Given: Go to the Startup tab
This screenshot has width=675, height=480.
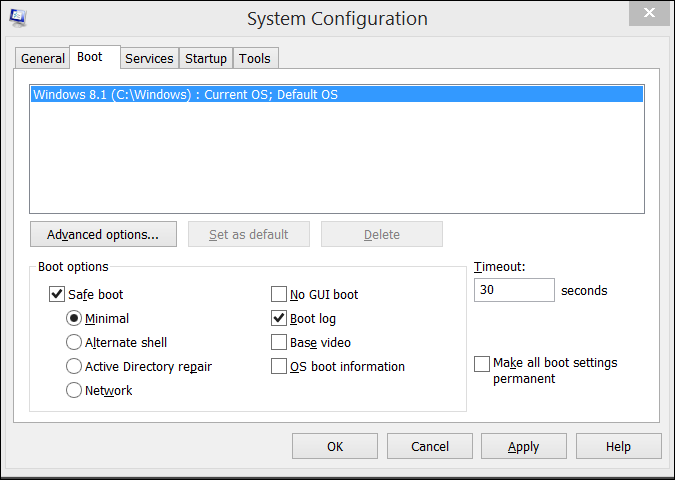Looking at the screenshot, I should [206, 58].
